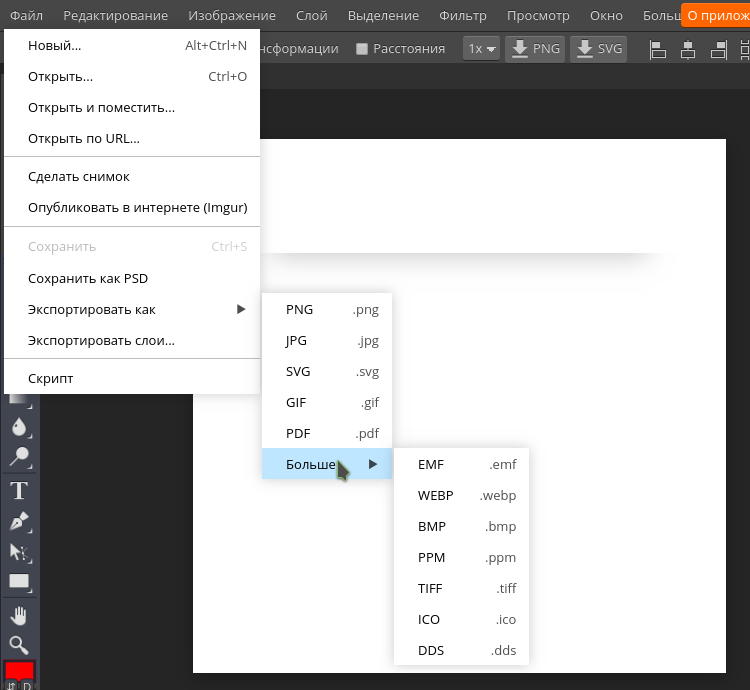Click the align left edges icon
Screen dimensions: 750x690
click(x=658, y=49)
